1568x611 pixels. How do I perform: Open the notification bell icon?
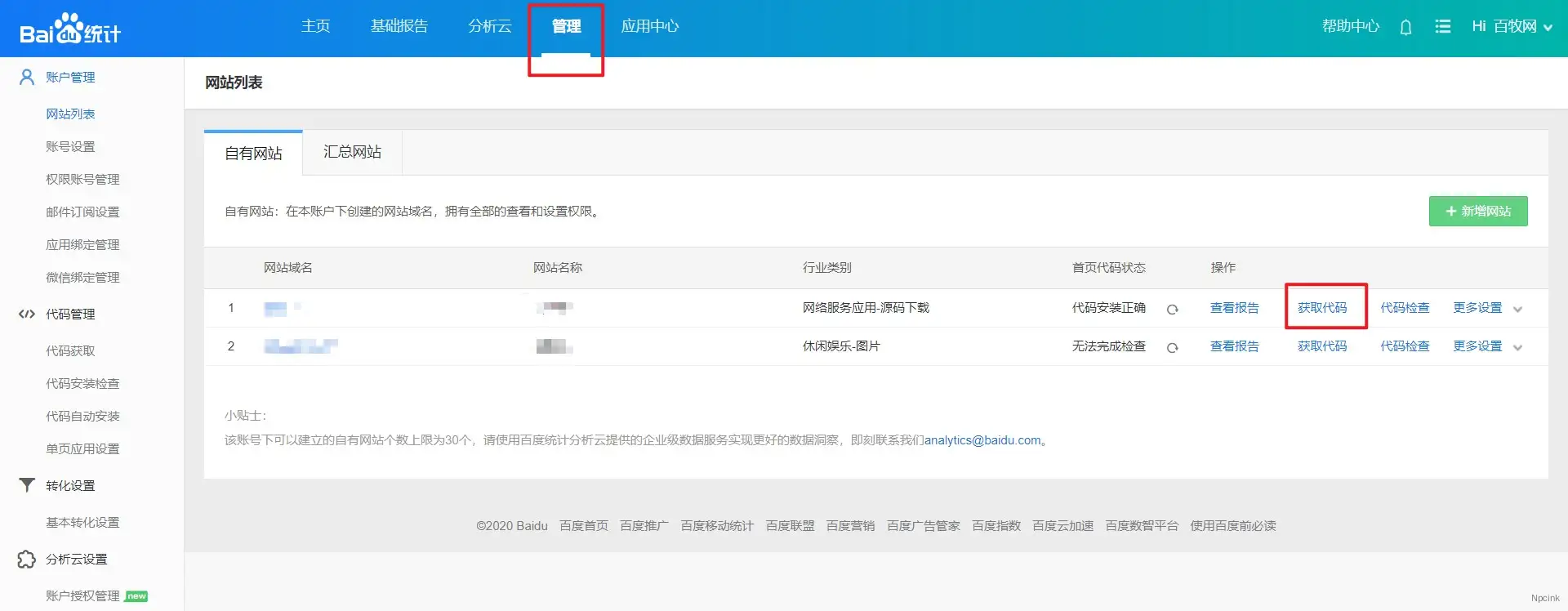click(x=1405, y=27)
